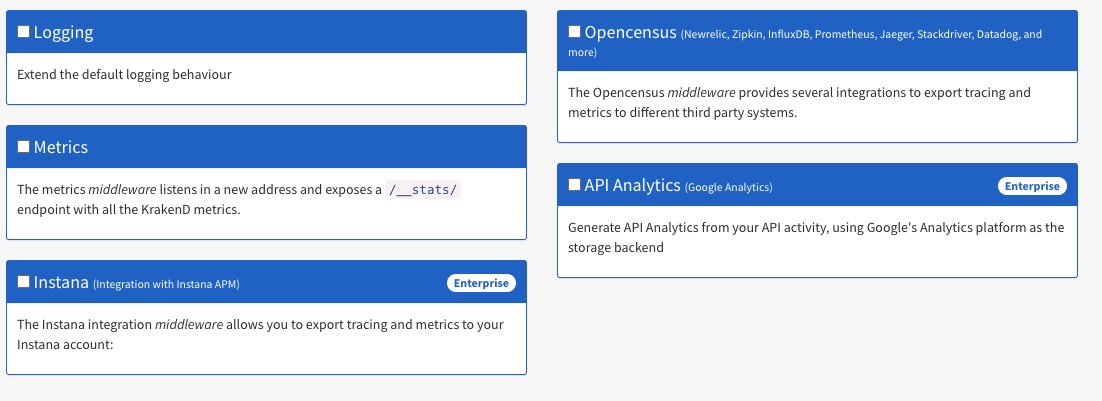1102x401 pixels.
Task: Tick the Metrics checkbox
Action: pos(23,147)
